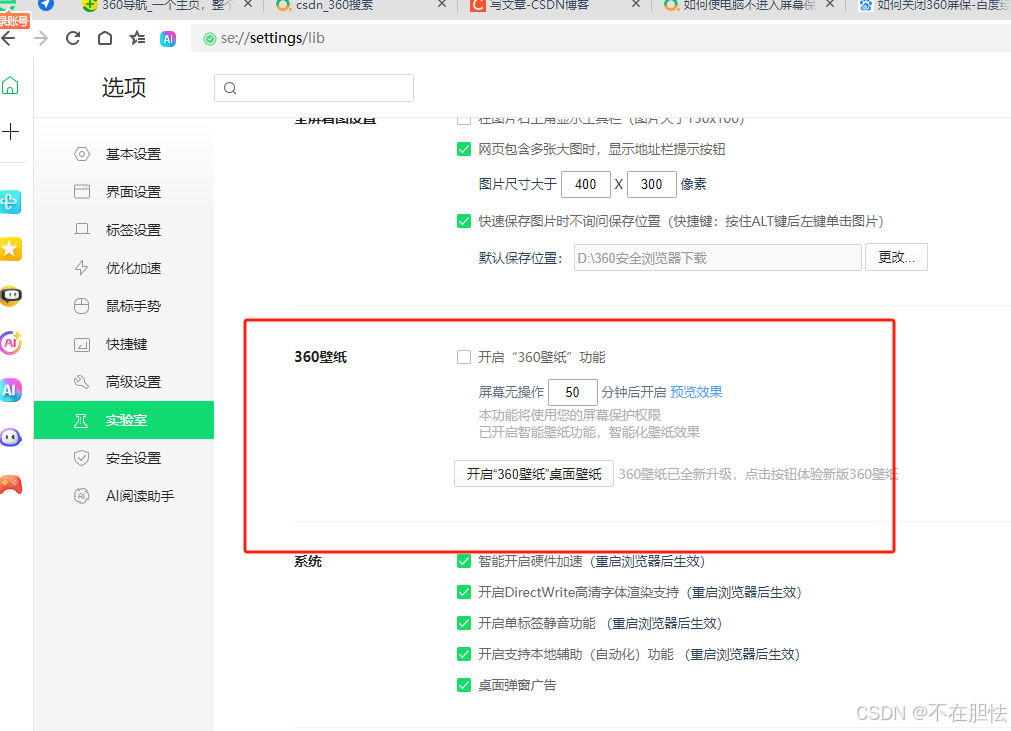Open the favorites star-list icon in toolbar
This screenshot has height=731, width=1011.
click(137, 38)
